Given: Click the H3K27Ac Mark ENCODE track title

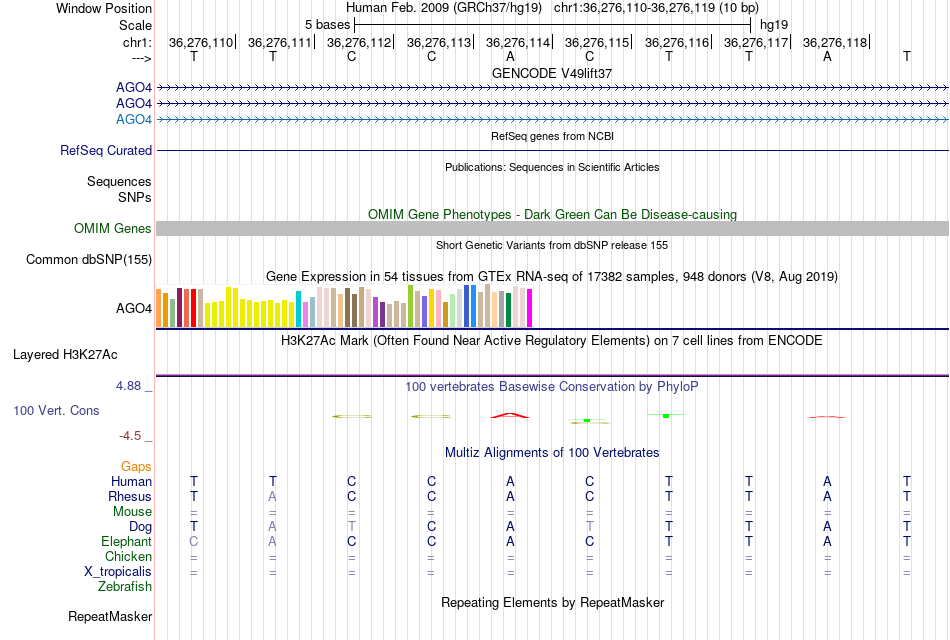Looking at the screenshot, I should click(552, 341).
